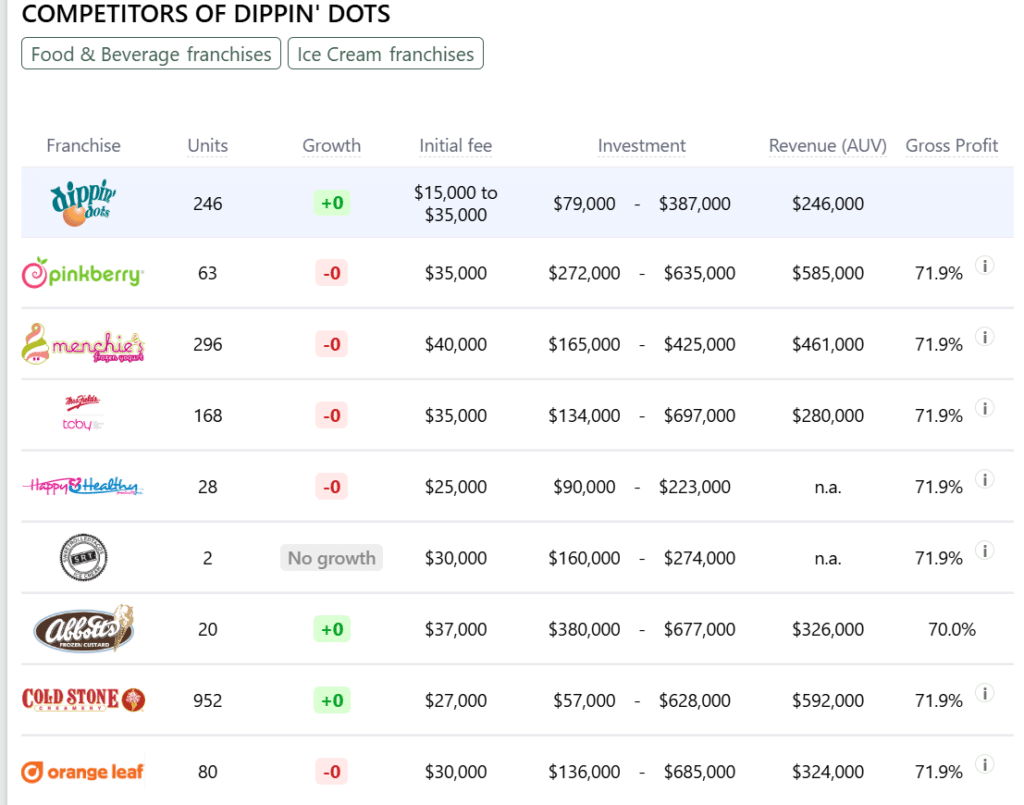Select the Cold Stone Creamery logo
Screen dimensions: 1024x805
(83, 699)
